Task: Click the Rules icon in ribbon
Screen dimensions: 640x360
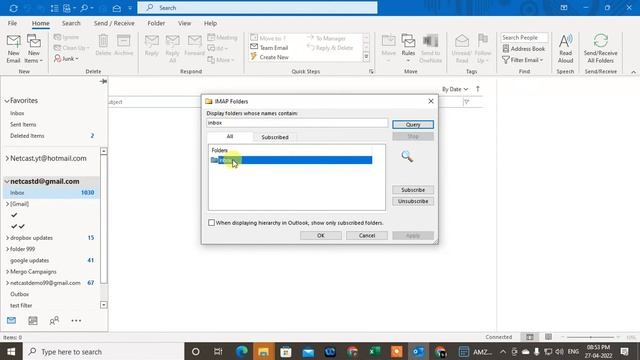Action: (408, 49)
